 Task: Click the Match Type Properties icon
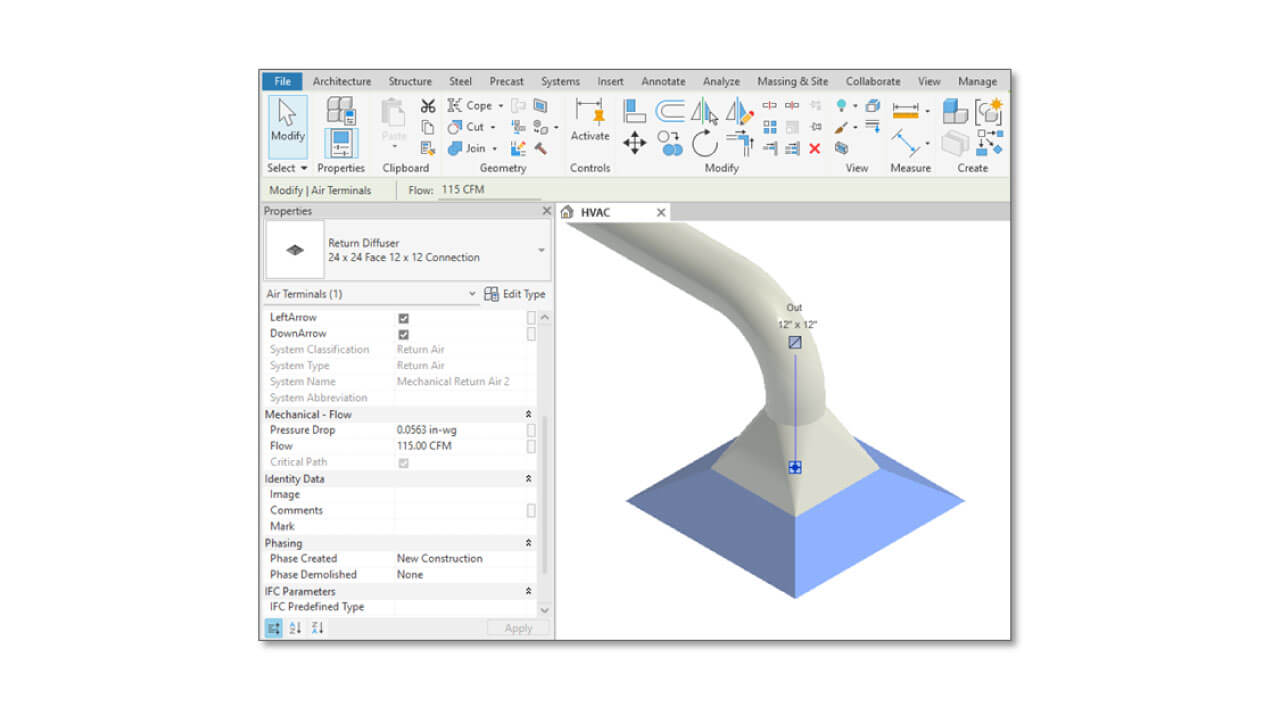(x=428, y=148)
